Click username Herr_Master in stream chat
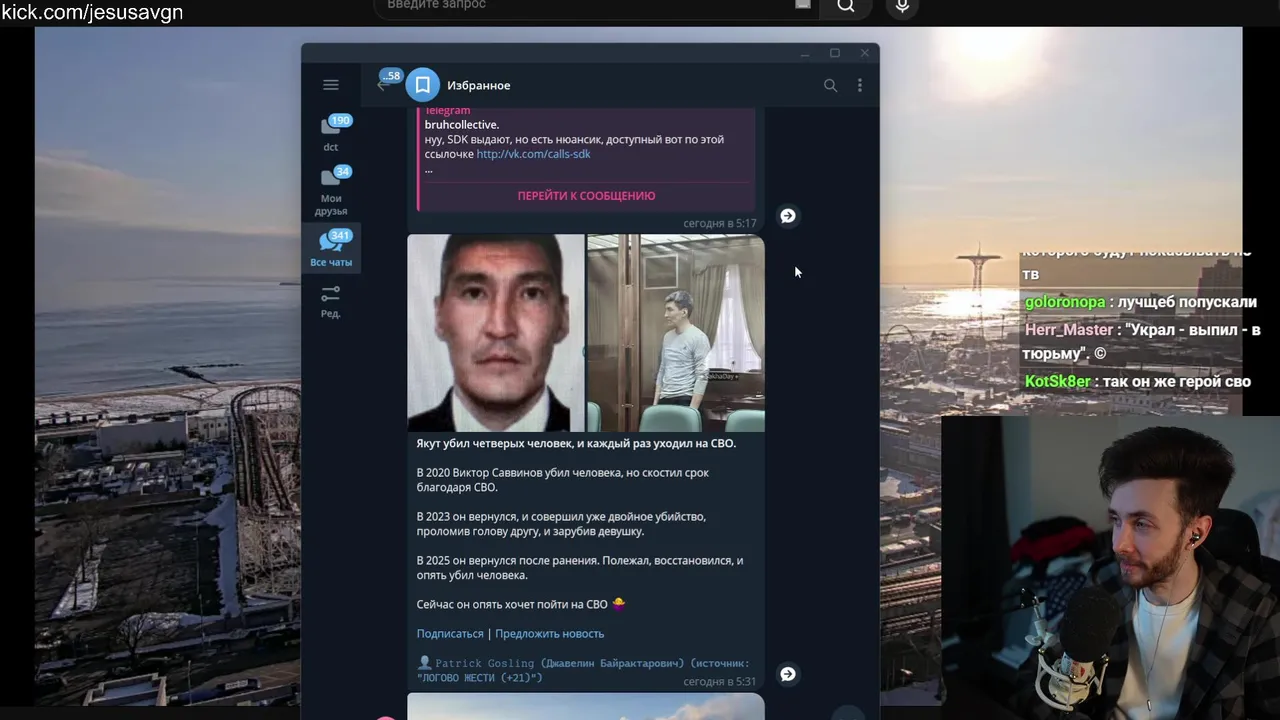The width and height of the screenshot is (1280, 720). click(x=1069, y=330)
